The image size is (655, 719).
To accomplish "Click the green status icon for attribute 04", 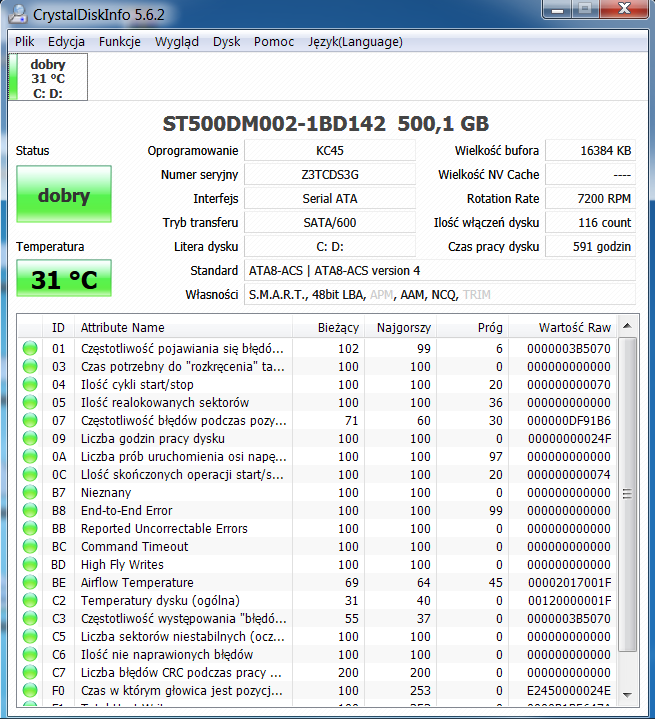I will coord(30,384).
